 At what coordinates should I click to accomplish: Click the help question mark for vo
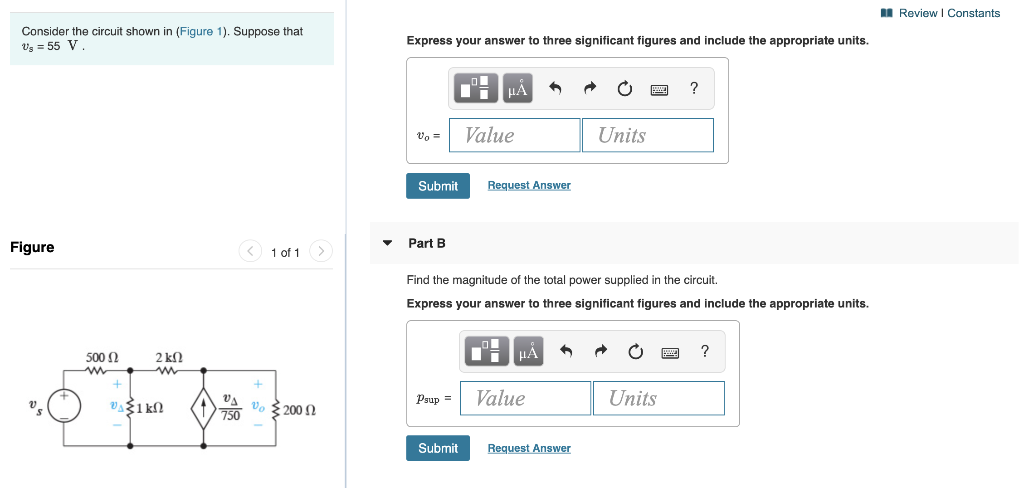click(694, 88)
